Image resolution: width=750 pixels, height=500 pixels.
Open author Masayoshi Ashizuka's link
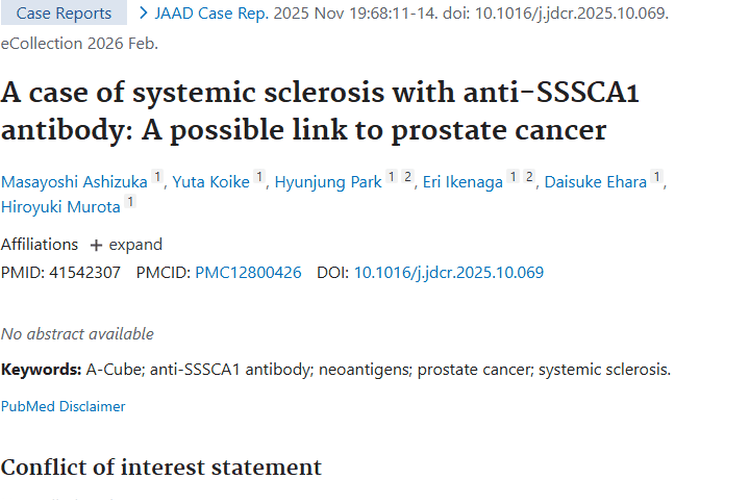coord(74,182)
